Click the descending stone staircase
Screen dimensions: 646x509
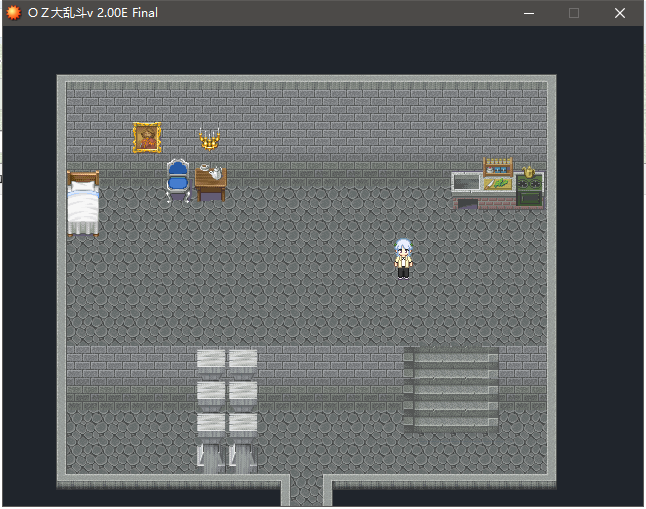(451, 389)
